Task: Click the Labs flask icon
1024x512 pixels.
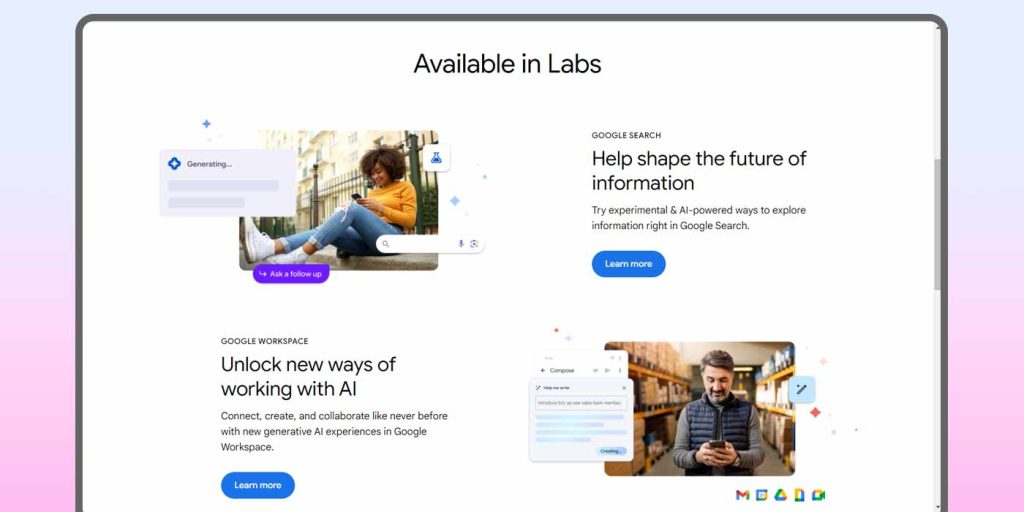Action: coord(436,158)
